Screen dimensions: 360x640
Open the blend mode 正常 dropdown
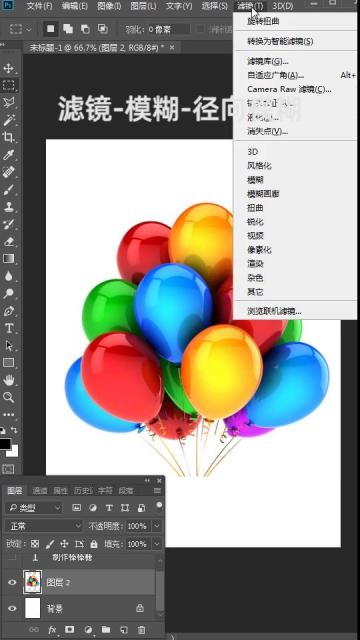click(x=44, y=526)
